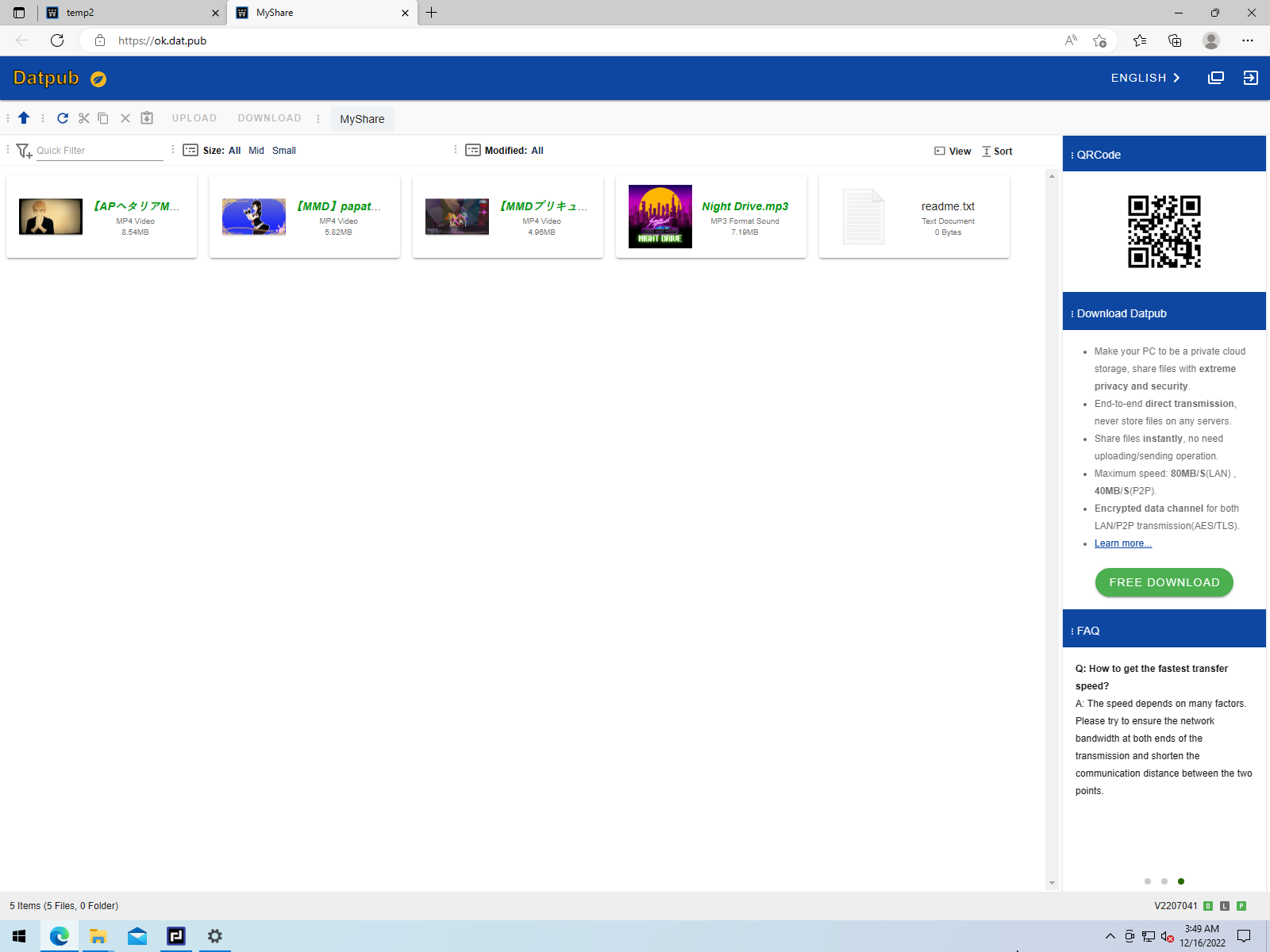Expand the ENGLISH language selector
The width and height of the screenshot is (1270, 952).
pyautogui.click(x=1146, y=78)
